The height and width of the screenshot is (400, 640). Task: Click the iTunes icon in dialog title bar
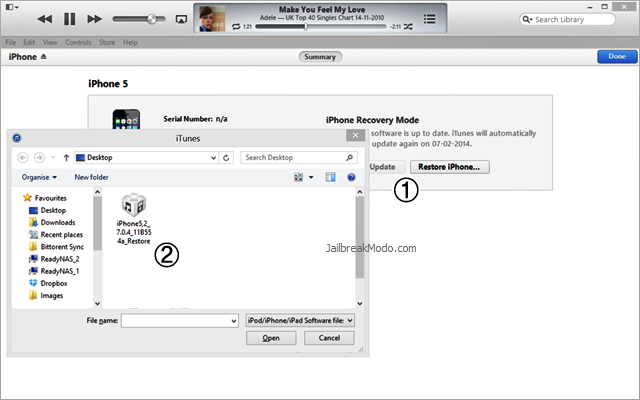17,138
